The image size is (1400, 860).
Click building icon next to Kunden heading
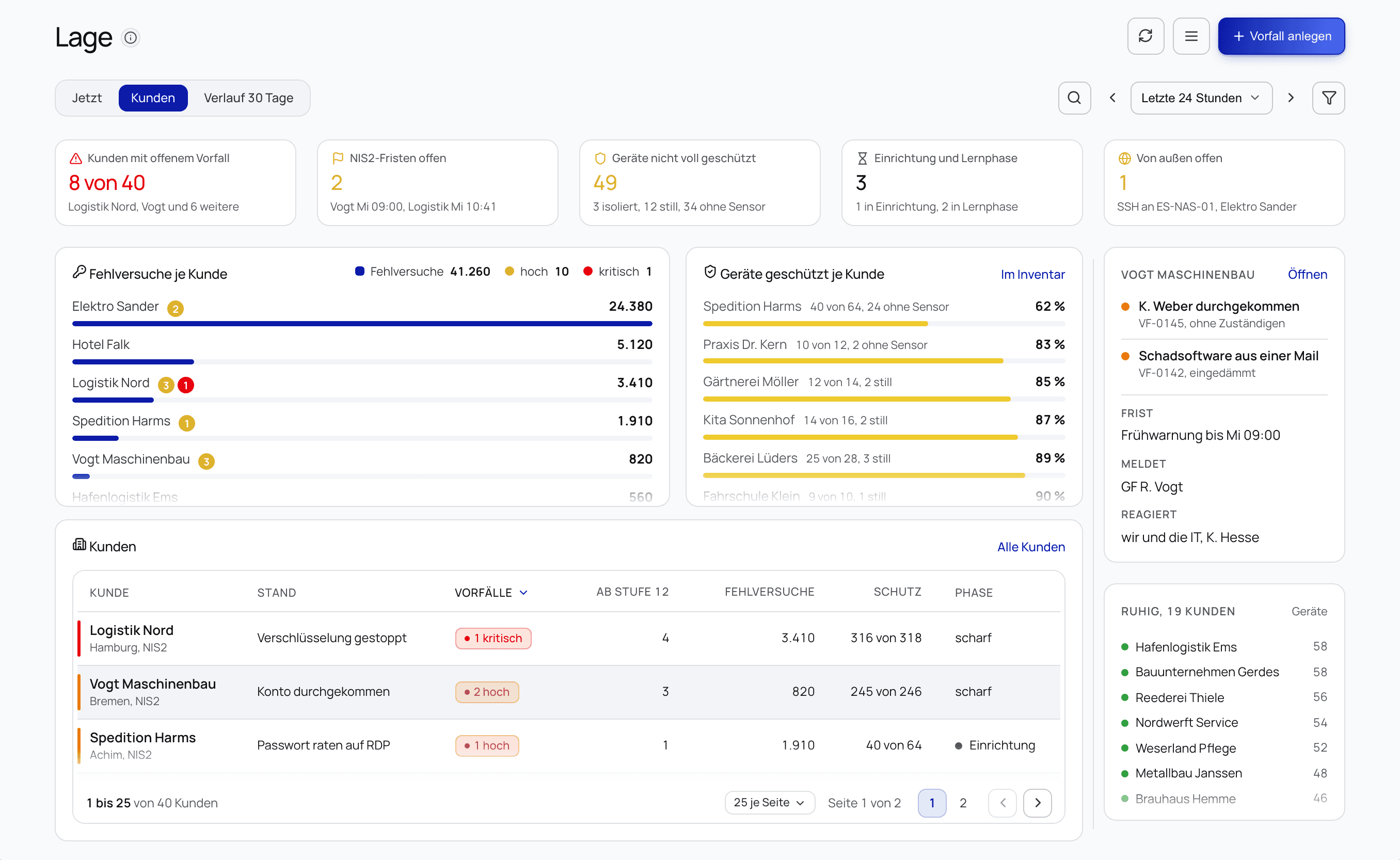(x=79, y=544)
